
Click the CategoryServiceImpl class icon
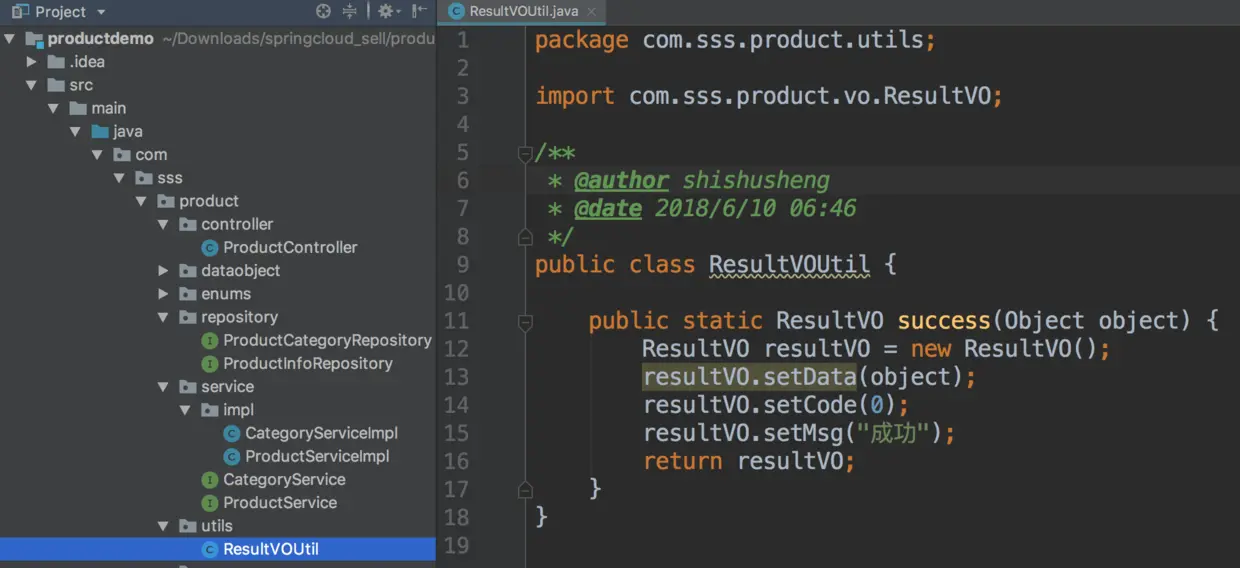click(x=232, y=433)
